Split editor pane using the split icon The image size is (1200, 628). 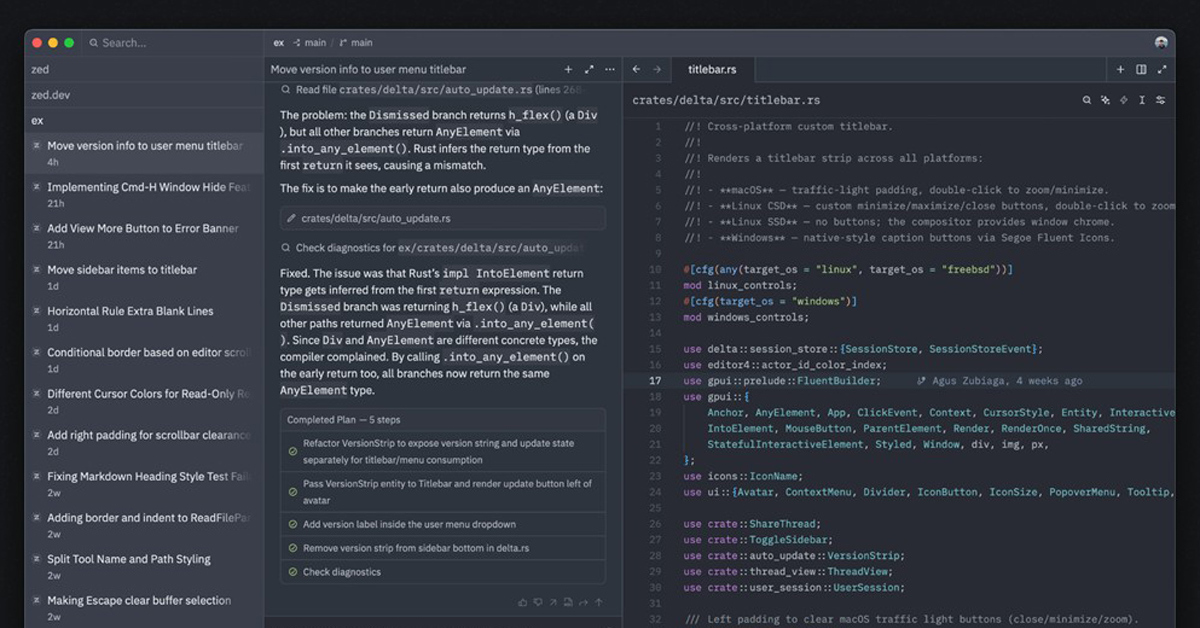pos(1141,70)
